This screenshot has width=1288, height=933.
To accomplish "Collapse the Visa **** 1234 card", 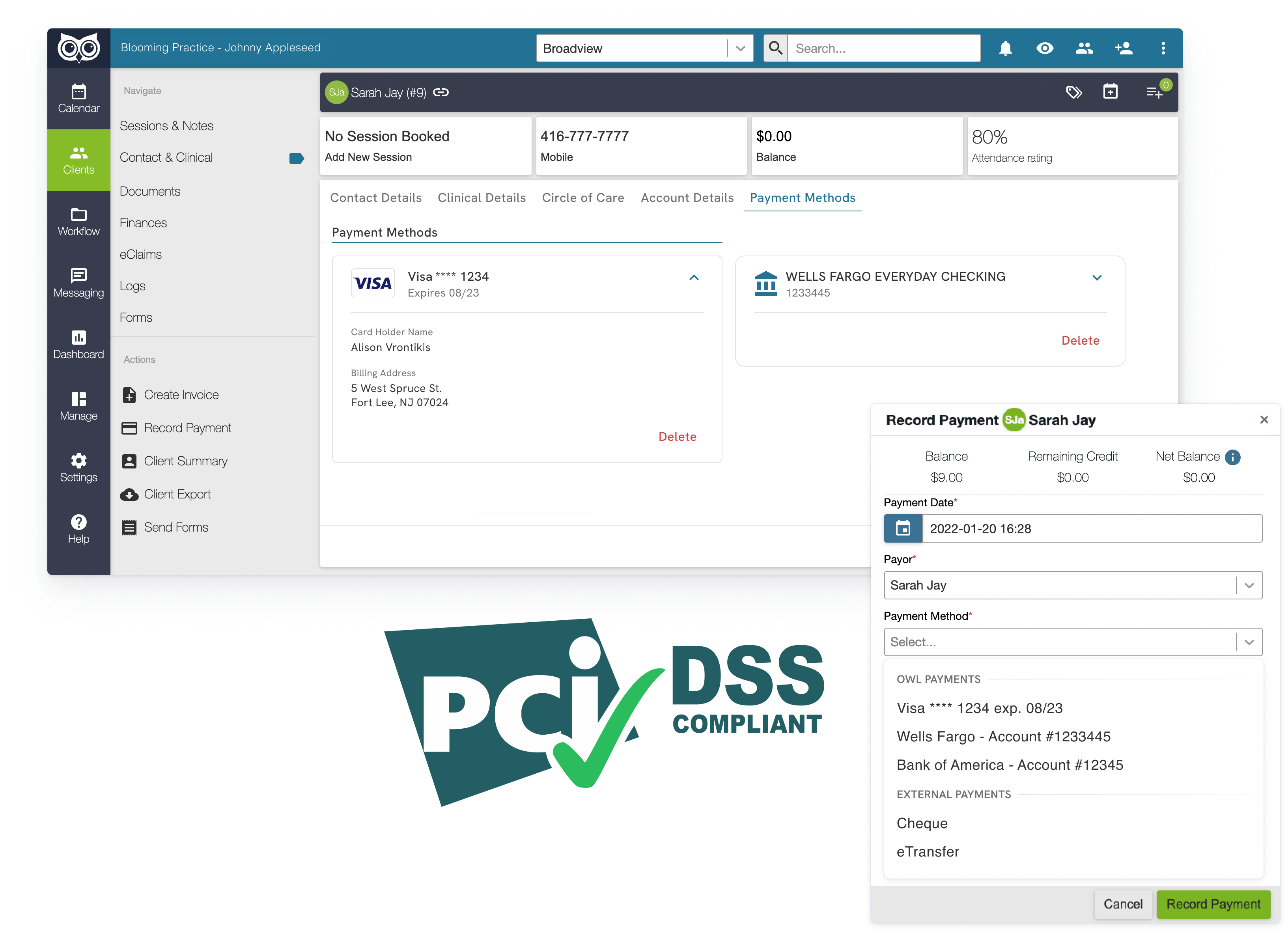I will coord(693,278).
